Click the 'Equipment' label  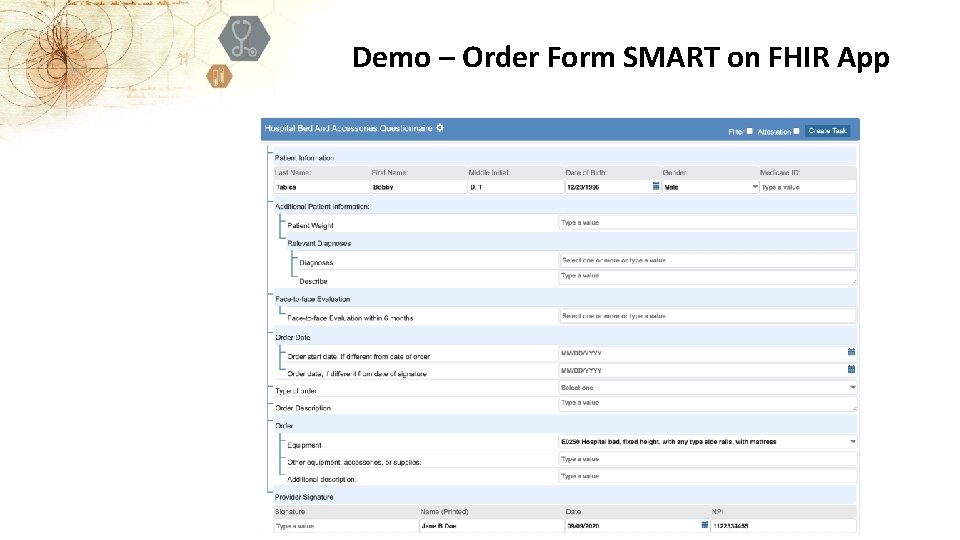pyautogui.click(x=304, y=445)
